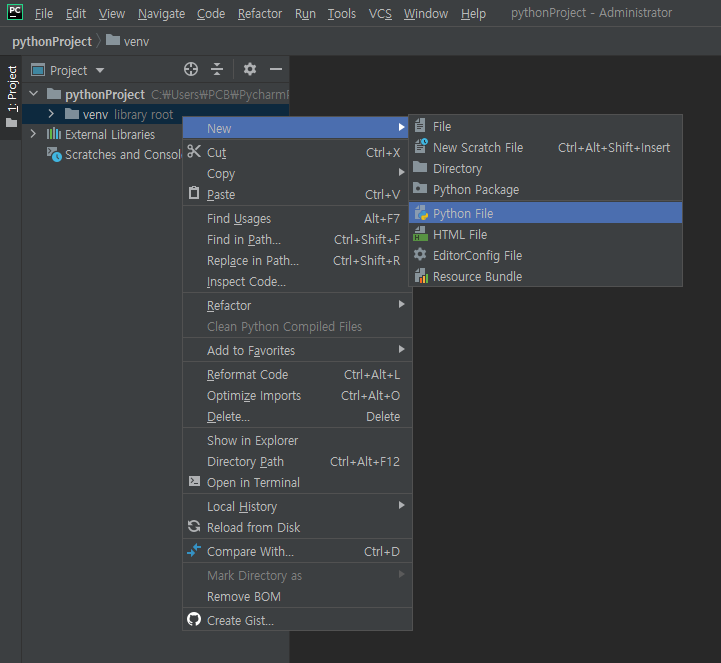The height and width of the screenshot is (663, 721).
Task: Click the Collapse All icon in Project panel
Action: pos(217,69)
